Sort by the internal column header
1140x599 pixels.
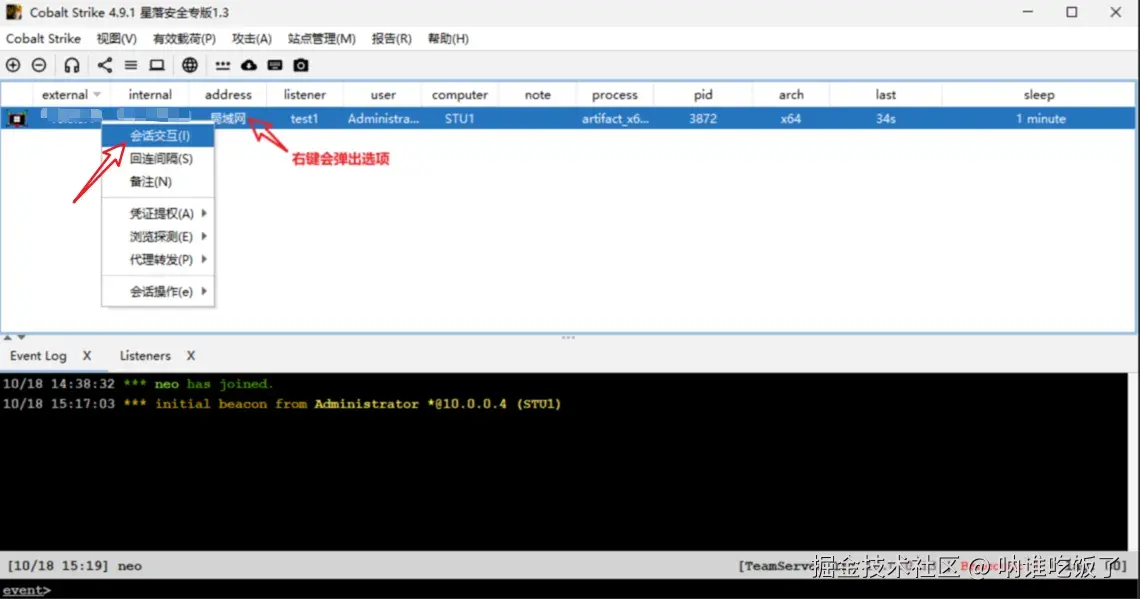tap(150, 95)
